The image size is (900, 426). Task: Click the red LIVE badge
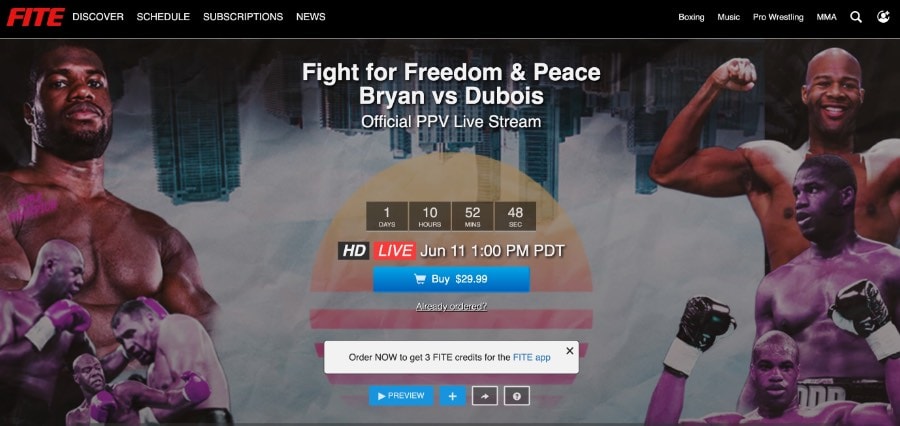click(395, 250)
